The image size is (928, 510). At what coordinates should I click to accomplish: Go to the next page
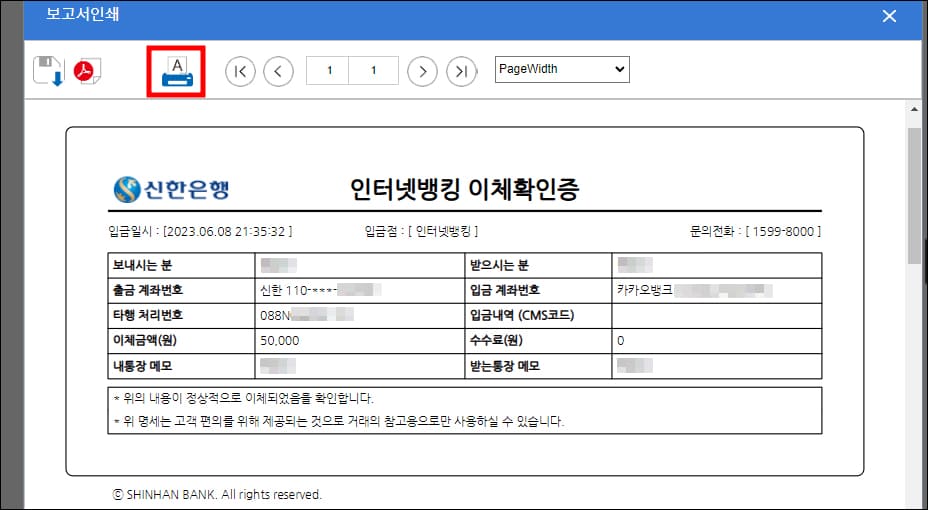[x=422, y=72]
